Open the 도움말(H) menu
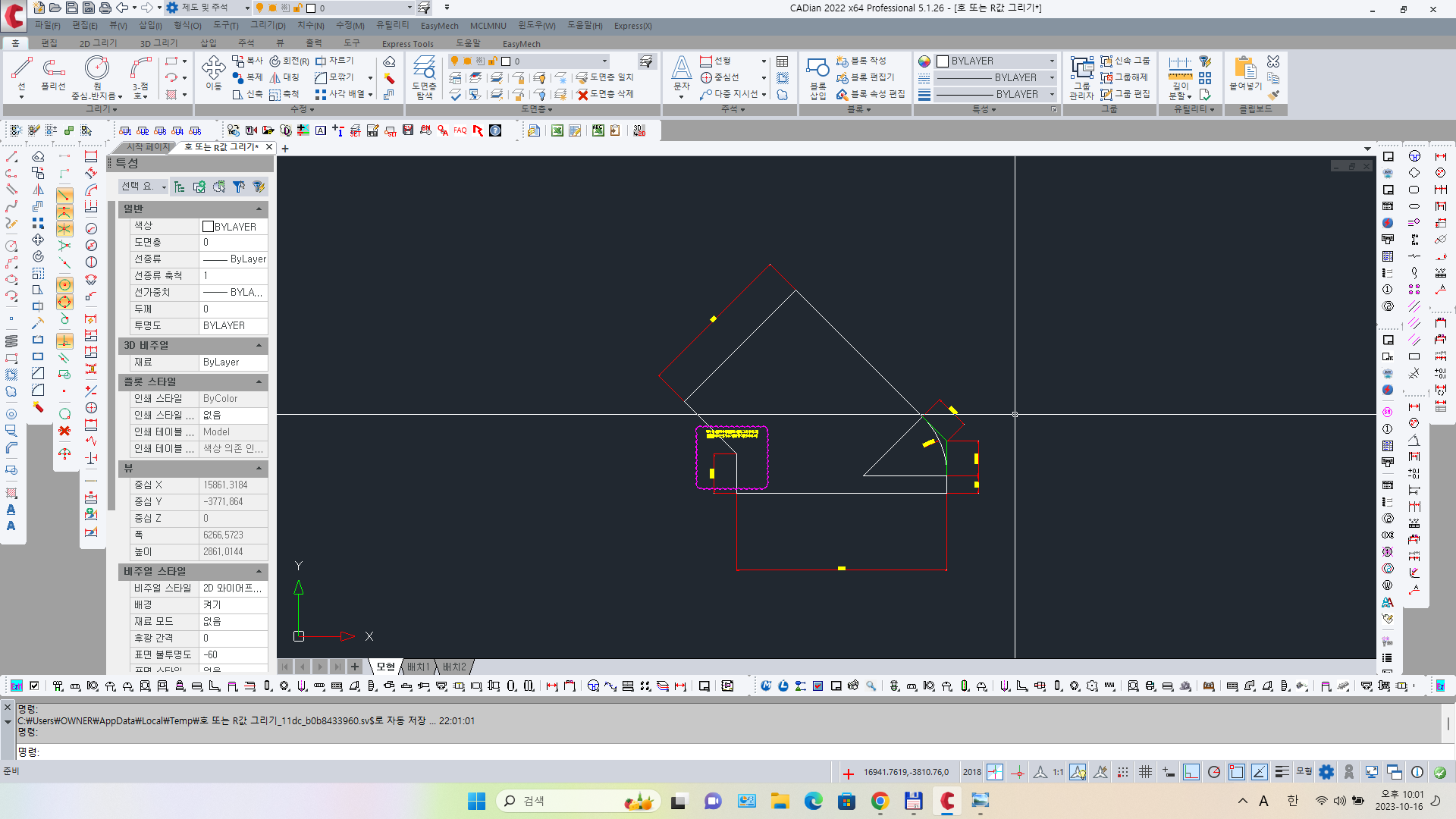The width and height of the screenshot is (1456, 819). coord(585,26)
